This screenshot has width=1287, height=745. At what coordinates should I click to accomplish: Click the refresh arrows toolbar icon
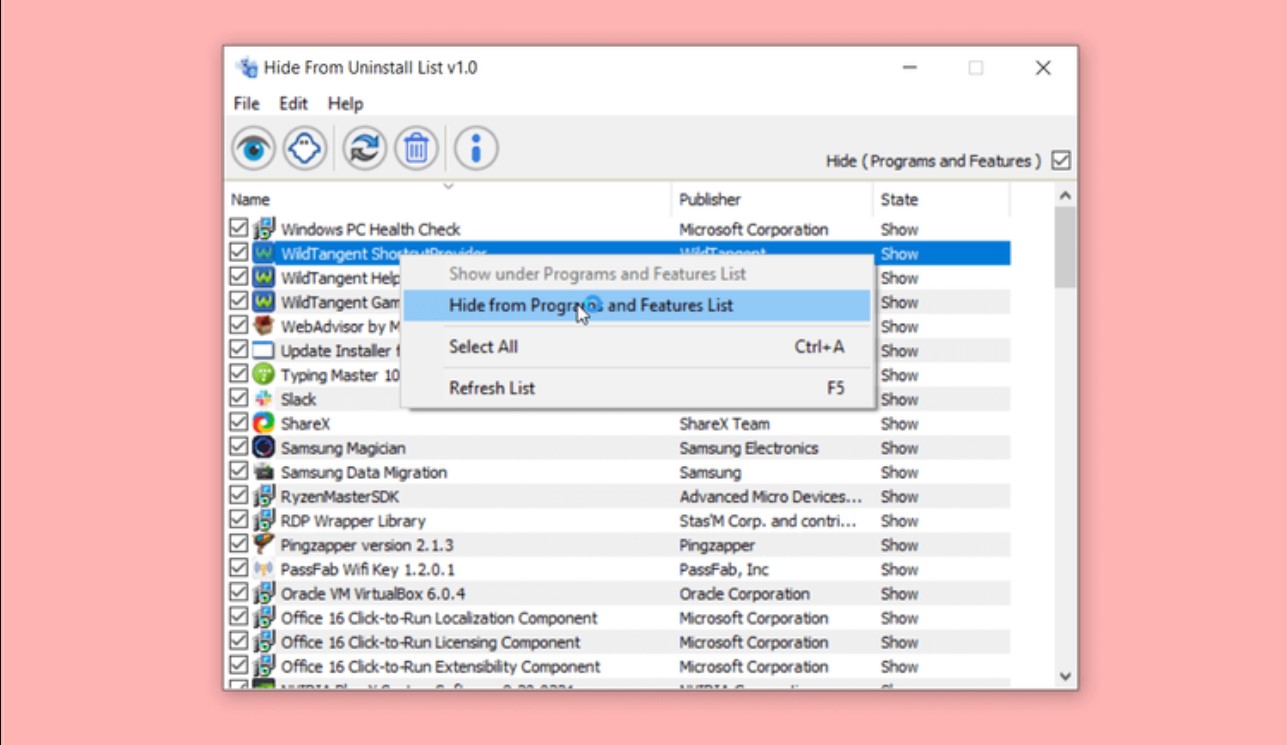(365, 149)
